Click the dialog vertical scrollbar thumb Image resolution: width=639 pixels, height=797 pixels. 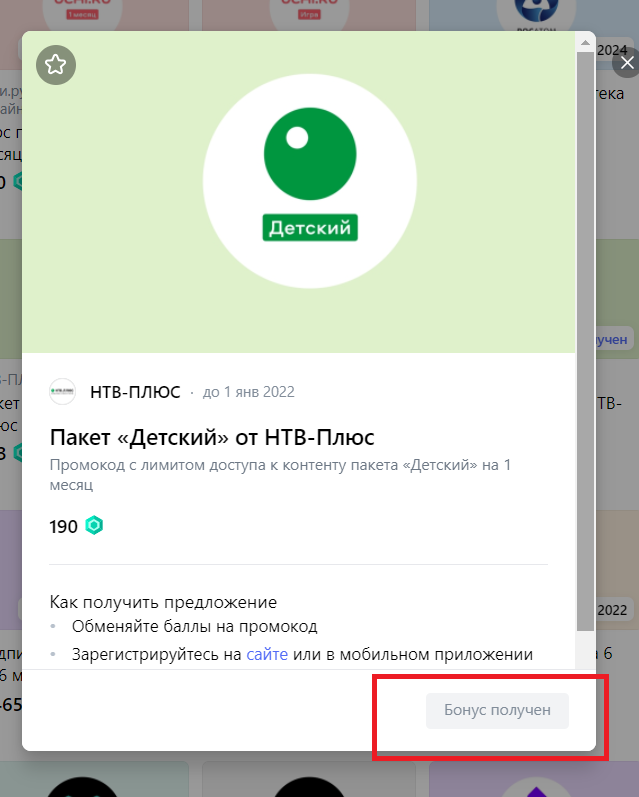pyautogui.click(x=585, y=341)
